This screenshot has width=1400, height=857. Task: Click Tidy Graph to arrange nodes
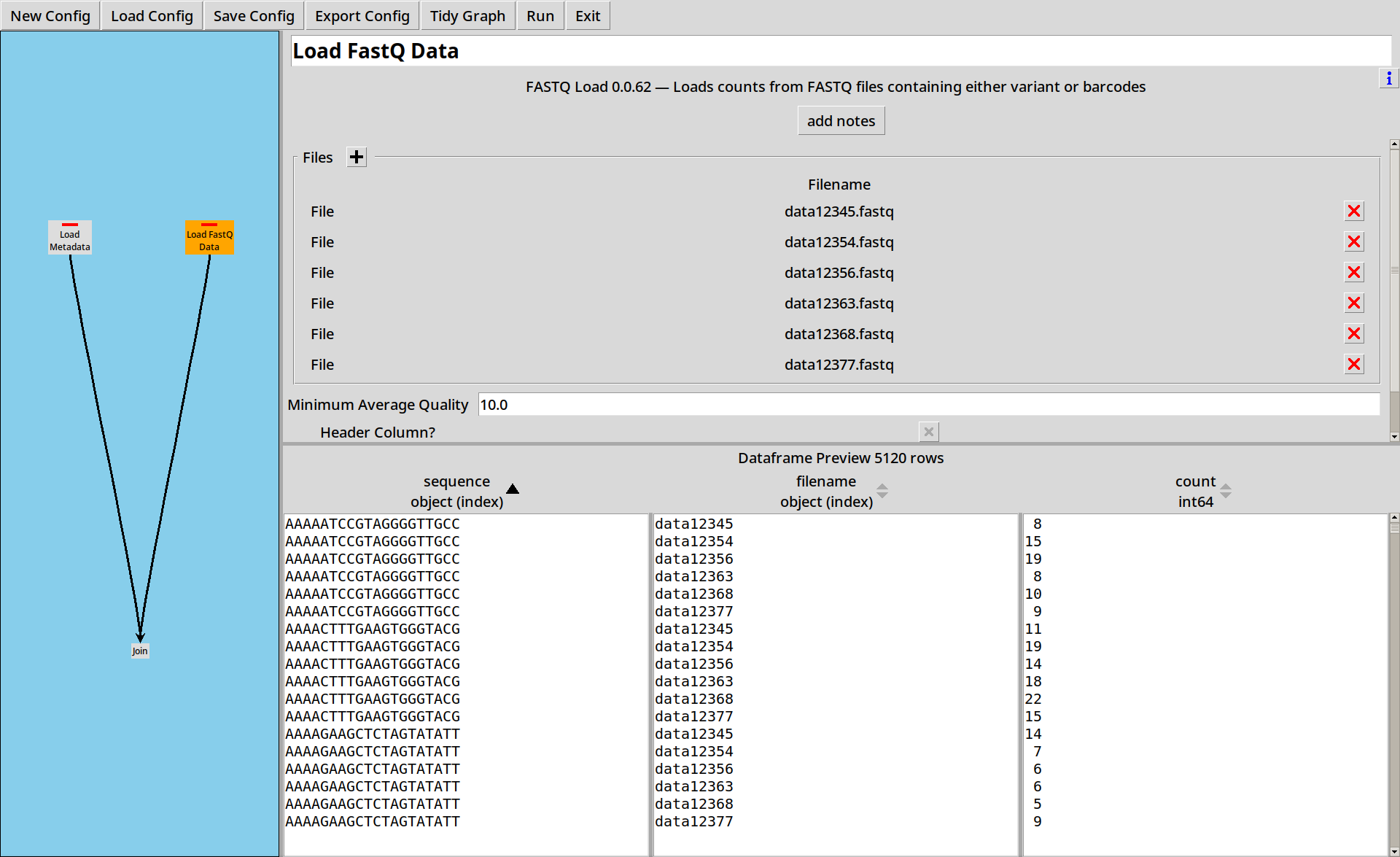click(x=467, y=16)
